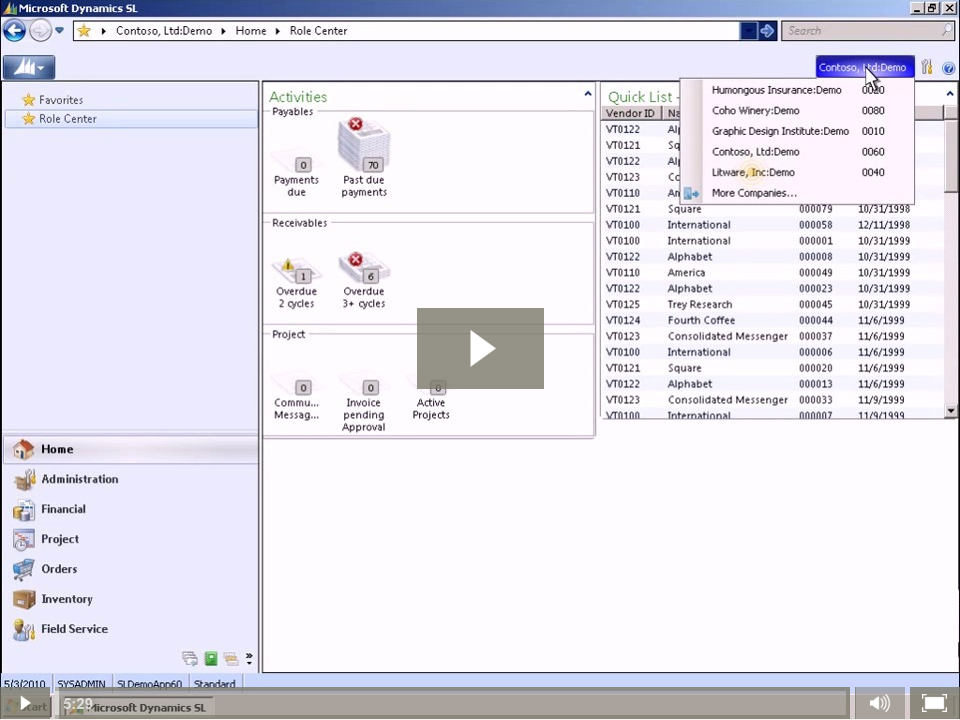Choose Litware, Inc:Demo from company menu

pyautogui.click(x=798, y=173)
